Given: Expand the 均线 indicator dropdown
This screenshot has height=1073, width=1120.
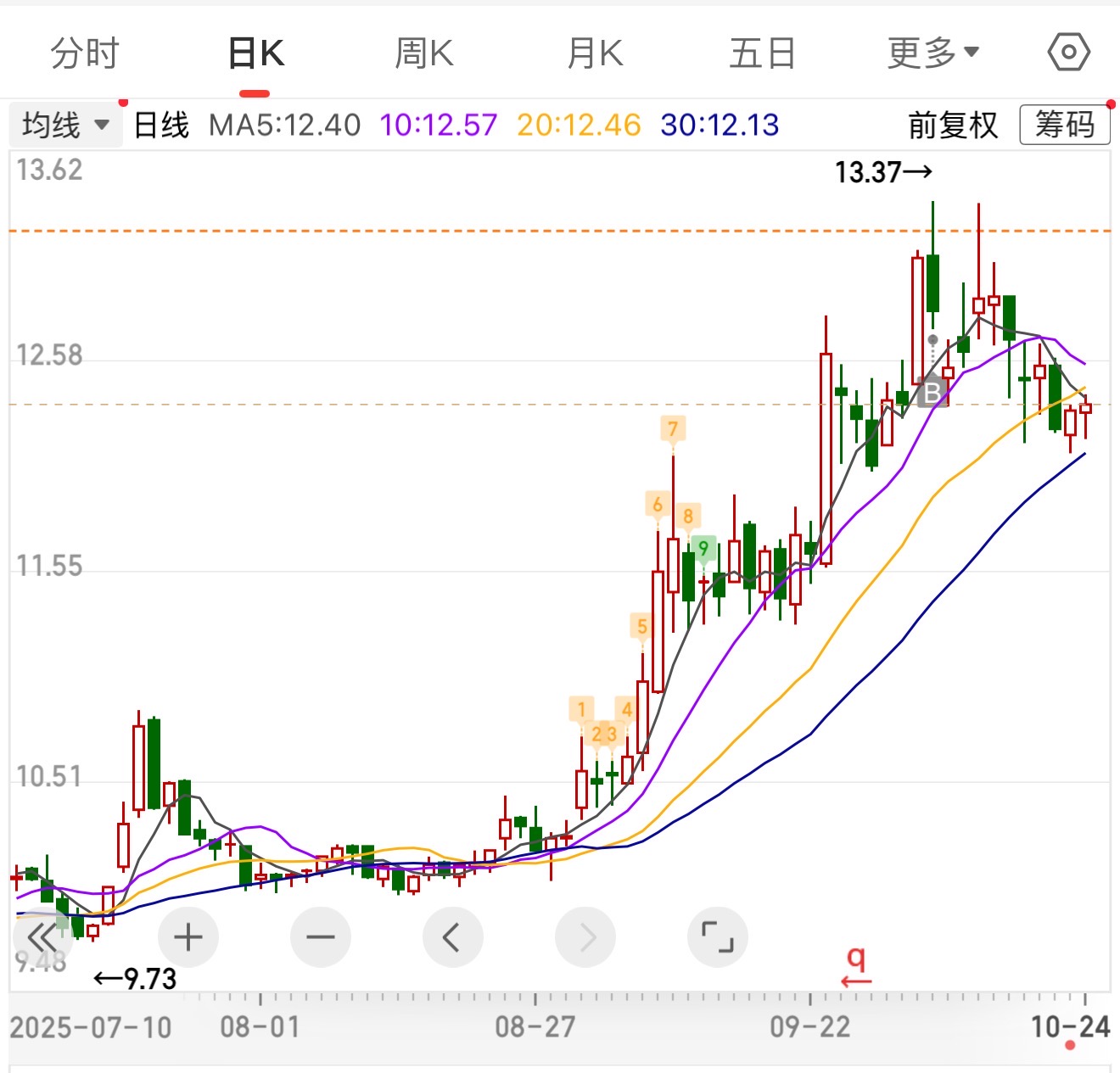Looking at the screenshot, I should [x=65, y=126].
